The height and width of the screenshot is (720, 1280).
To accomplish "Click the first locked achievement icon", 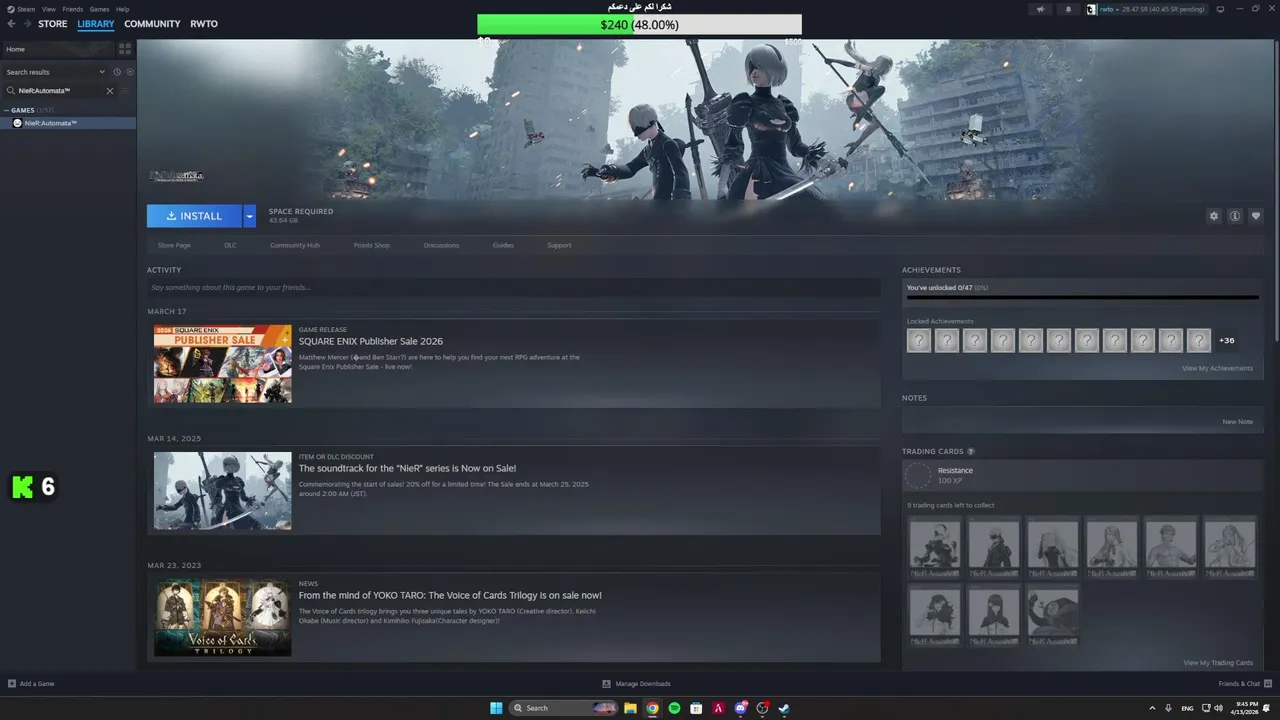I will pos(919,340).
